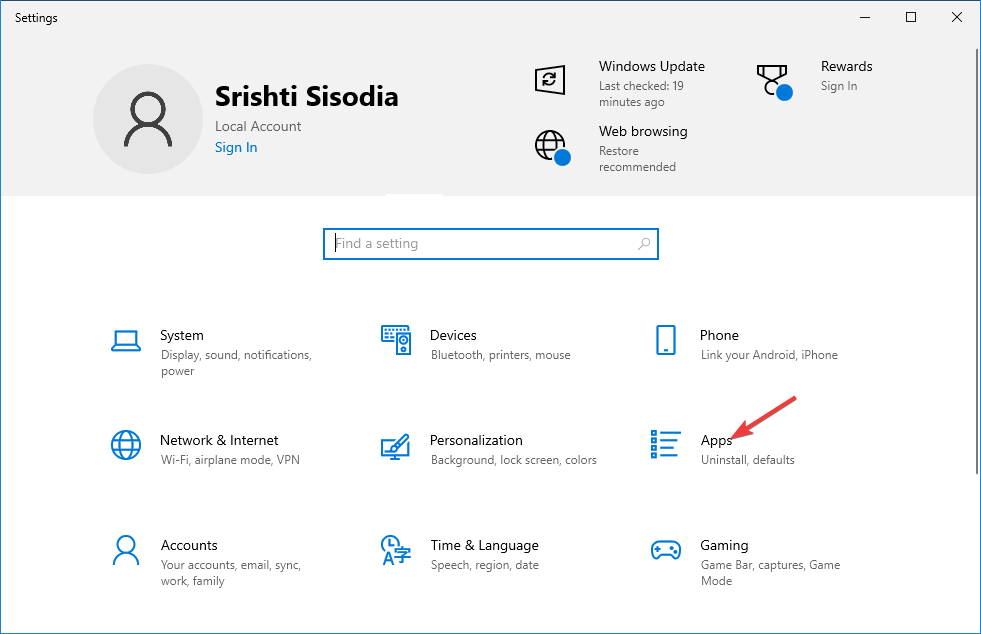Select 'Display, sound, notifications, power' description
The image size is (981, 634).
tap(236, 363)
